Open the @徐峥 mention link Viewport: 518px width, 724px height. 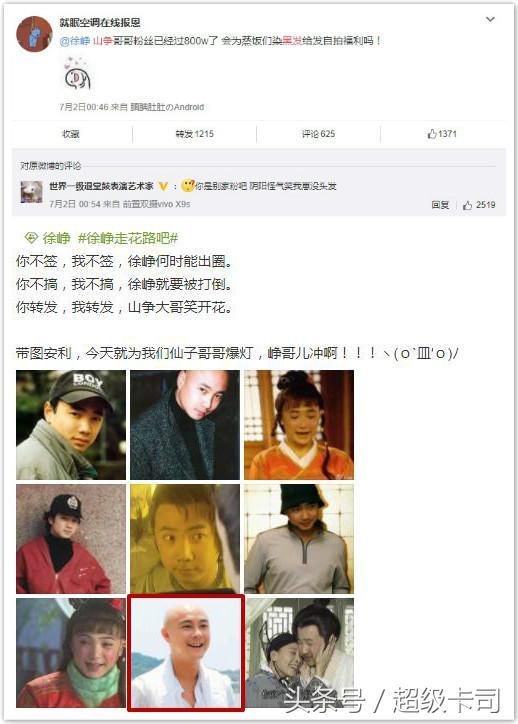(74, 41)
